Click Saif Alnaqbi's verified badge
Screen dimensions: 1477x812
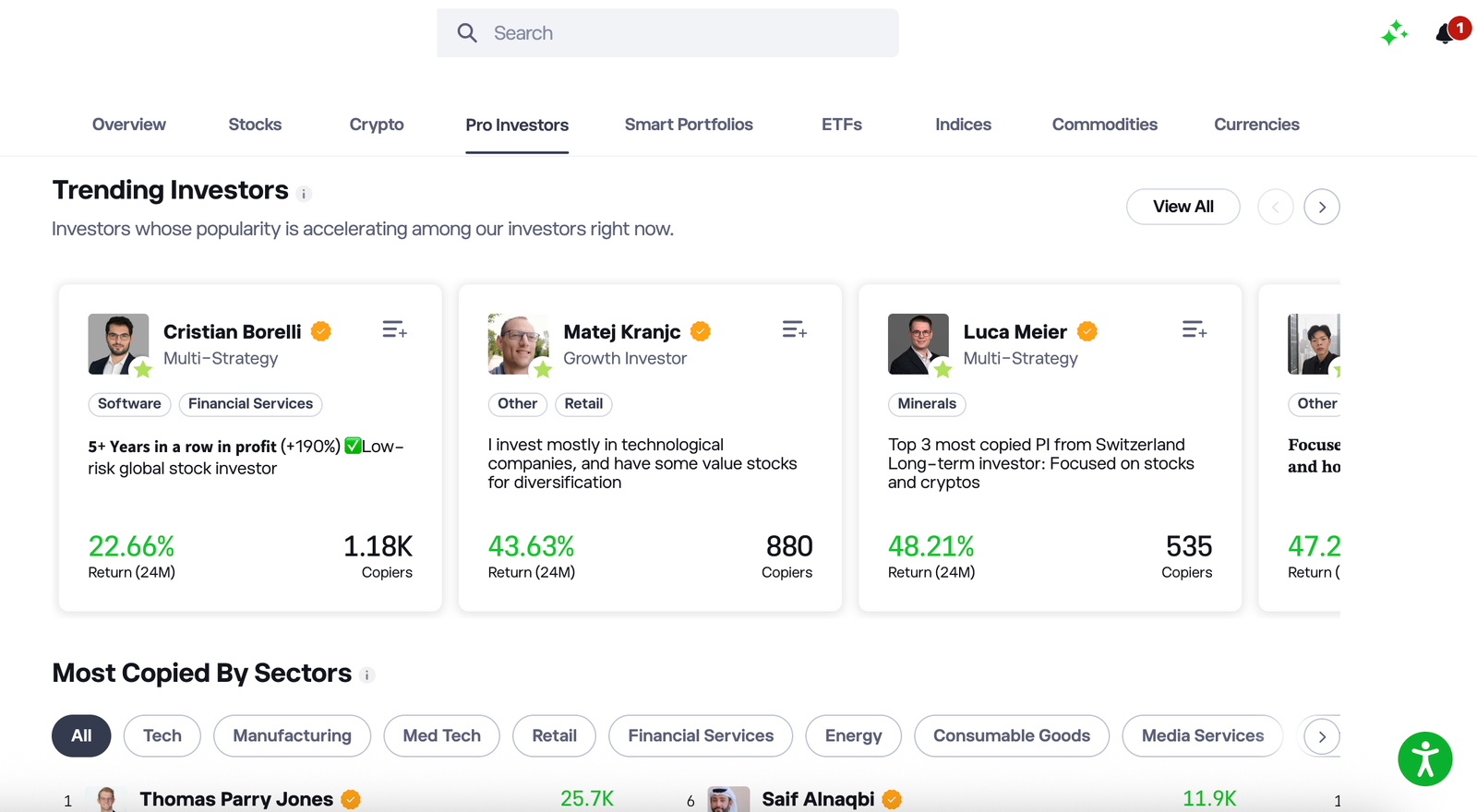[x=892, y=799]
